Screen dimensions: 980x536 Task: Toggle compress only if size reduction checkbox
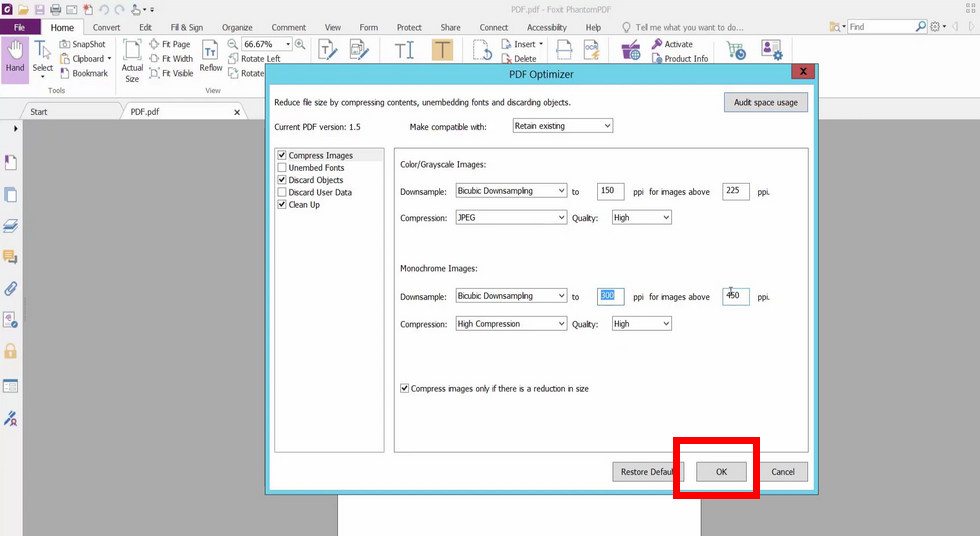point(404,388)
